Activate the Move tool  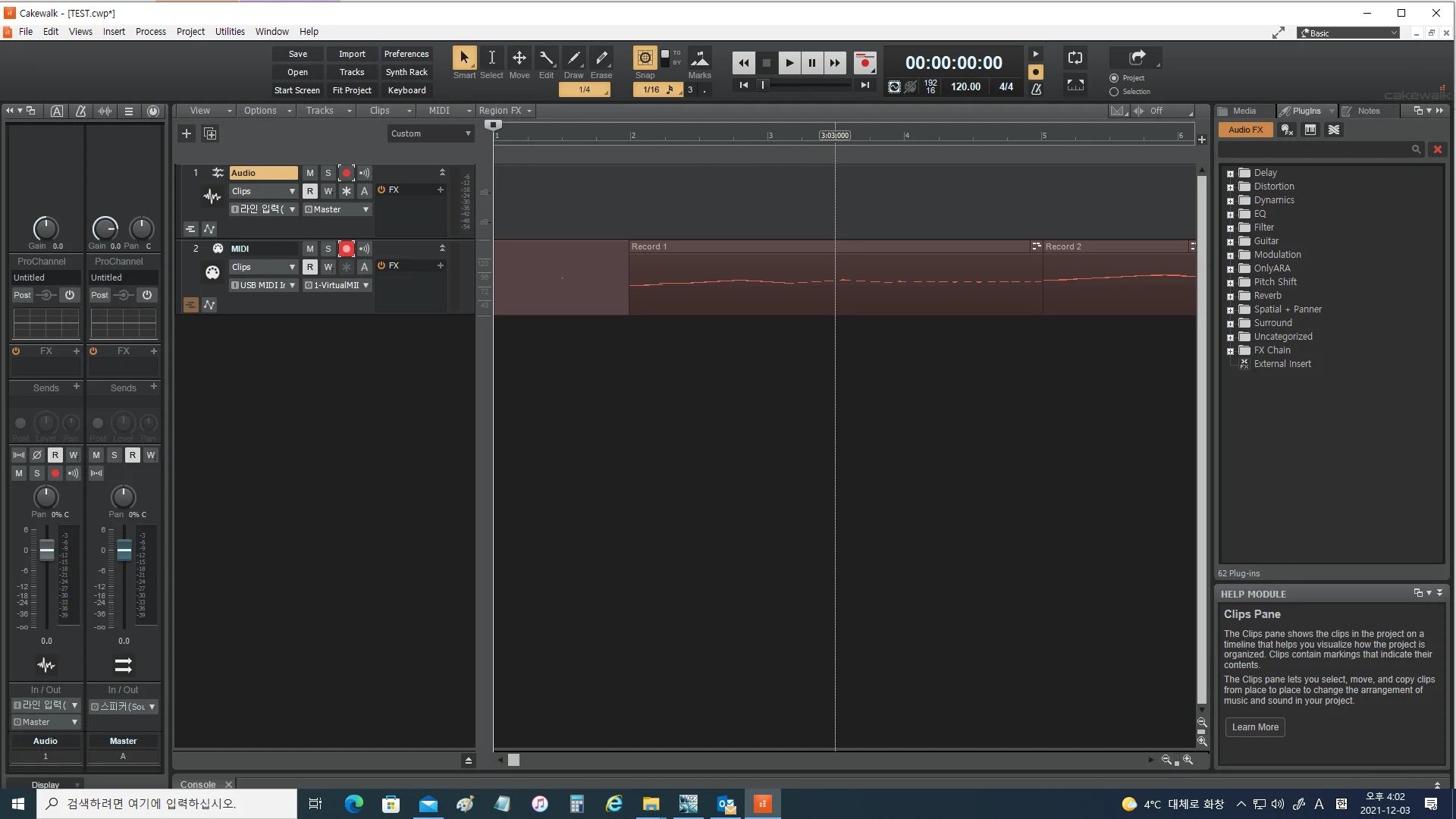click(519, 58)
